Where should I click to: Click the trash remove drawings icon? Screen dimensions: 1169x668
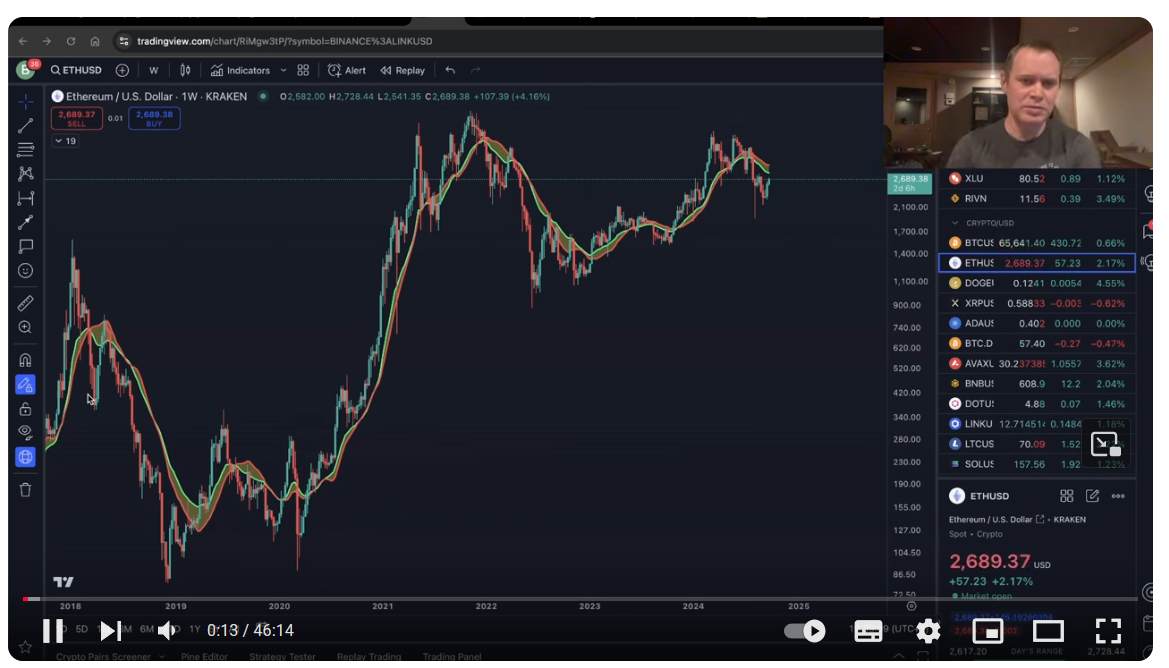pos(26,489)
